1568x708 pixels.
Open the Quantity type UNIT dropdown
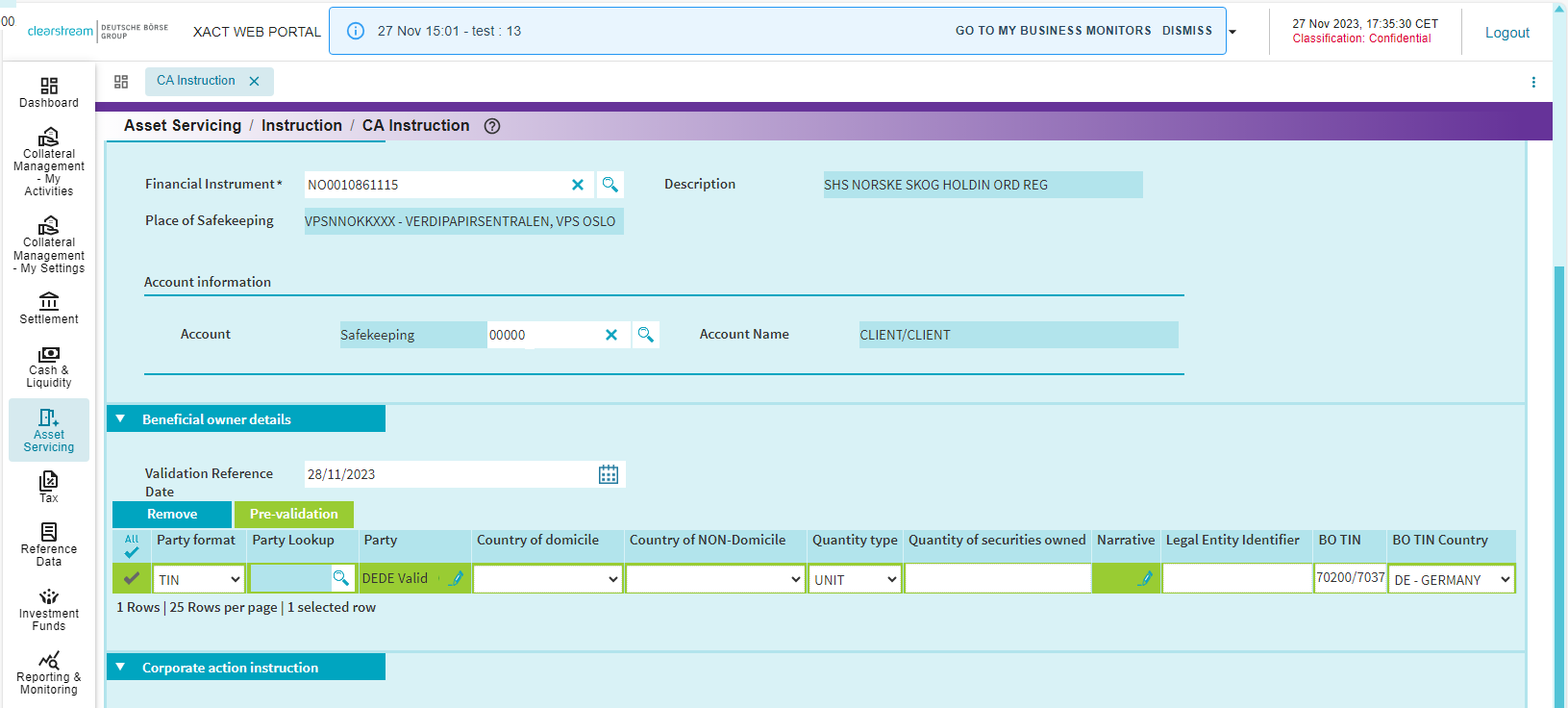click(x=855, y=579)
